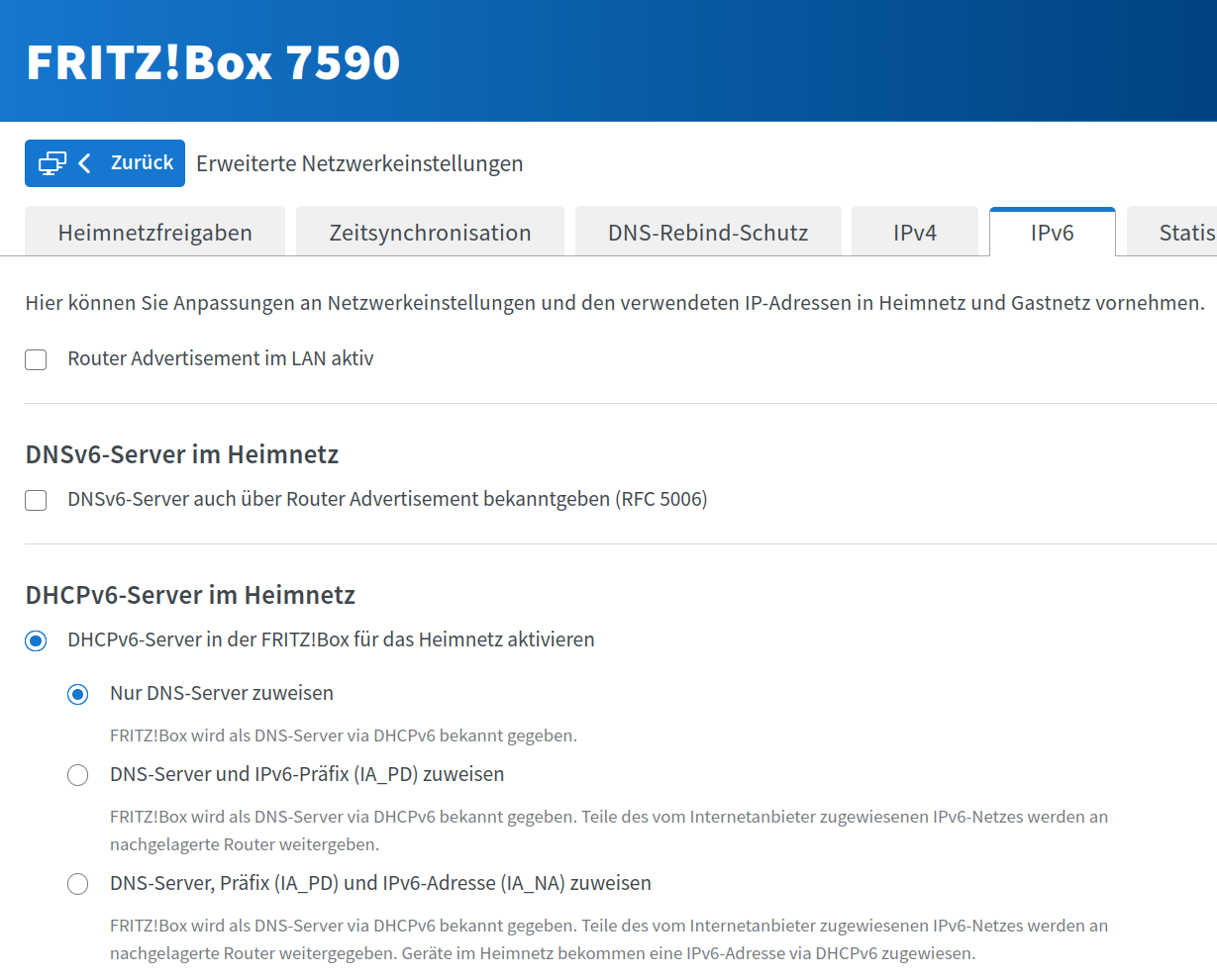This screenshot has height=980, width=1217.
Task: Switch to the IPv4 tab
Action: [x=914, y=232]
